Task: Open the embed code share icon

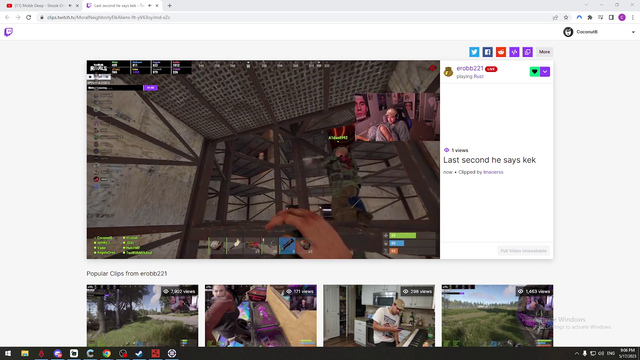Action: [514, 52]
